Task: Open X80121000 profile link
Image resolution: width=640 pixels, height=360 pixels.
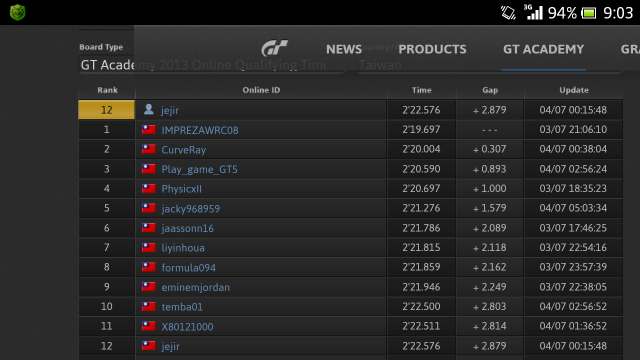Action: (x=187, y=327)
